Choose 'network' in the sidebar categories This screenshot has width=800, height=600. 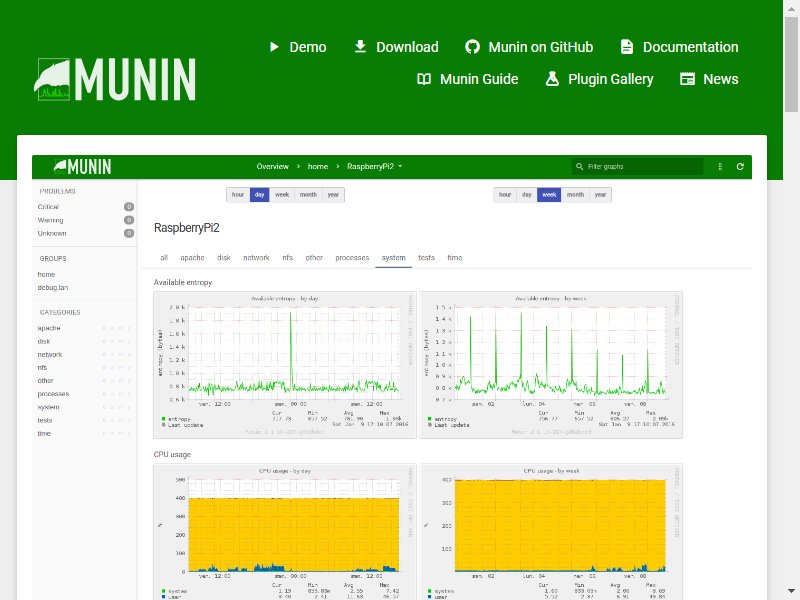[x=49, y=355]
